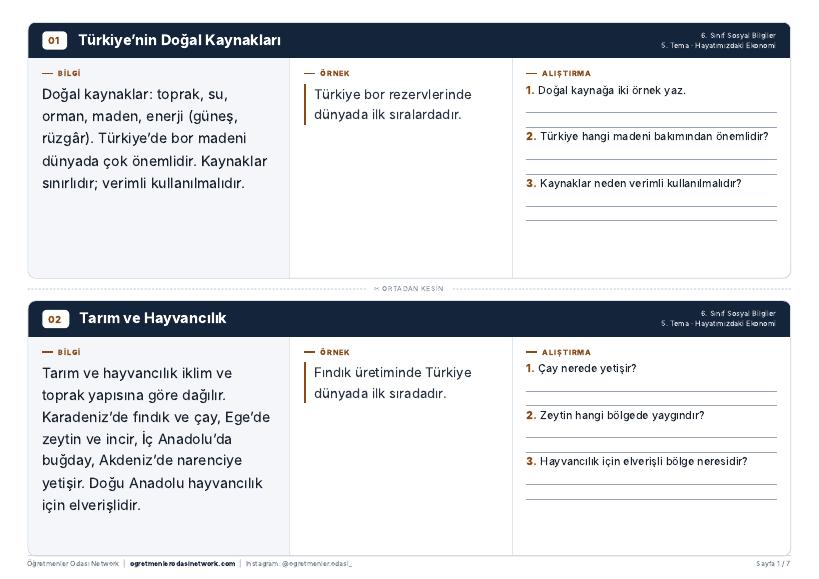This screenshot has width=819, height=579.
Task: Click the line 'için elverişlidir.'
Action: pos(91,505)
